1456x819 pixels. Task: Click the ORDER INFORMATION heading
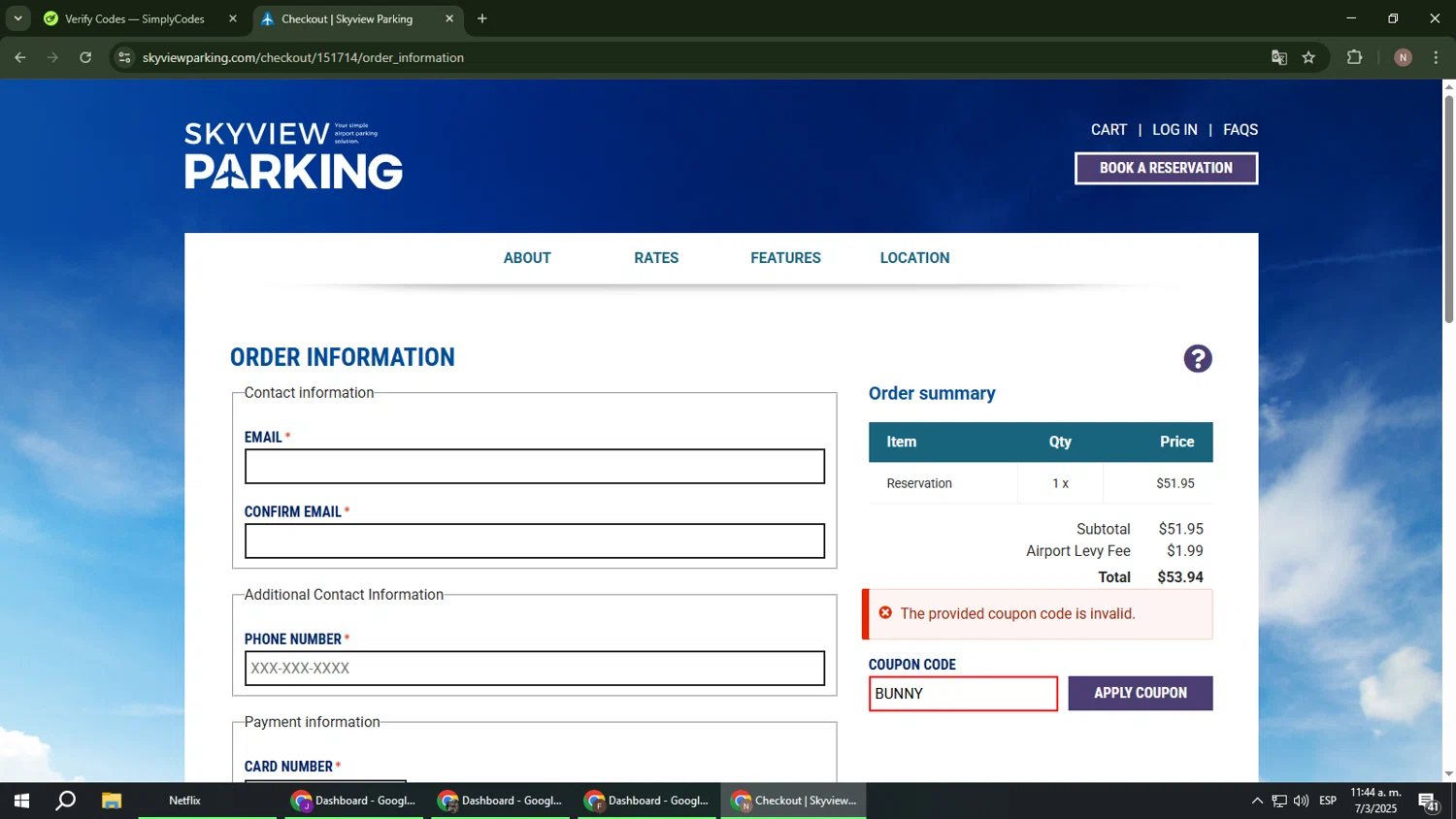pos(343,357)
